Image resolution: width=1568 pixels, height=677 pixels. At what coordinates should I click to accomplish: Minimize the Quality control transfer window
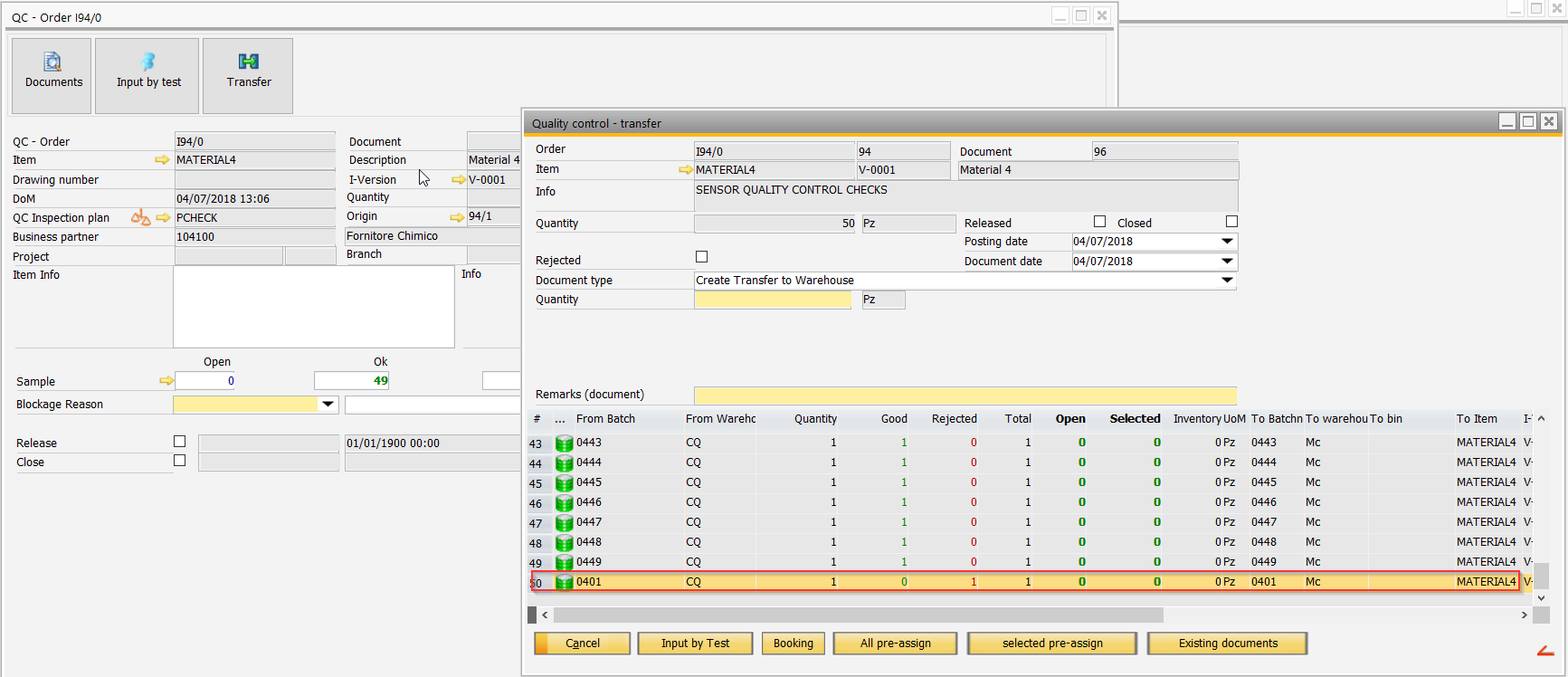click(x=1507, y=121)
